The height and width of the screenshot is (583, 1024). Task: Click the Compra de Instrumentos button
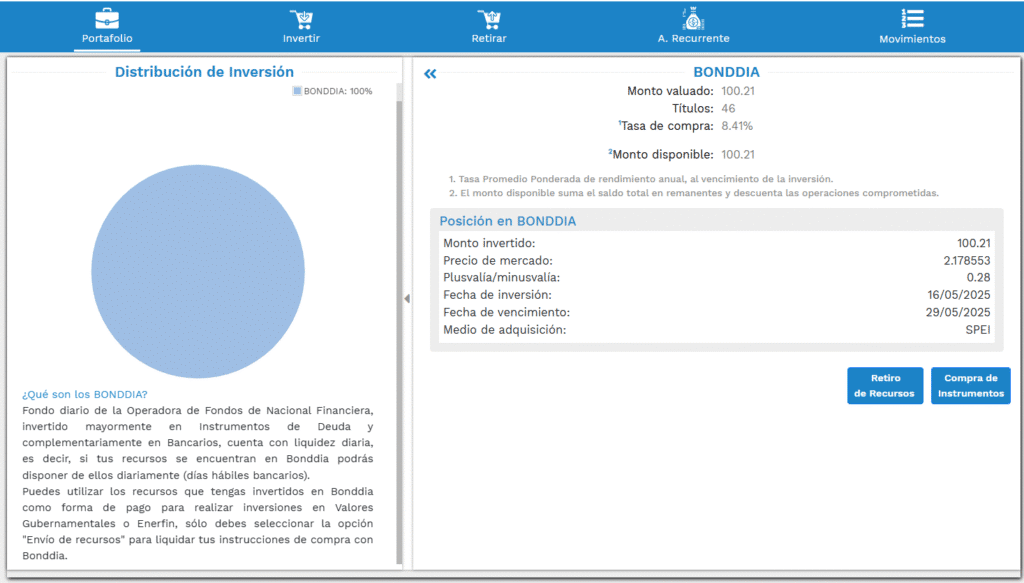click(x=970, y=386)
